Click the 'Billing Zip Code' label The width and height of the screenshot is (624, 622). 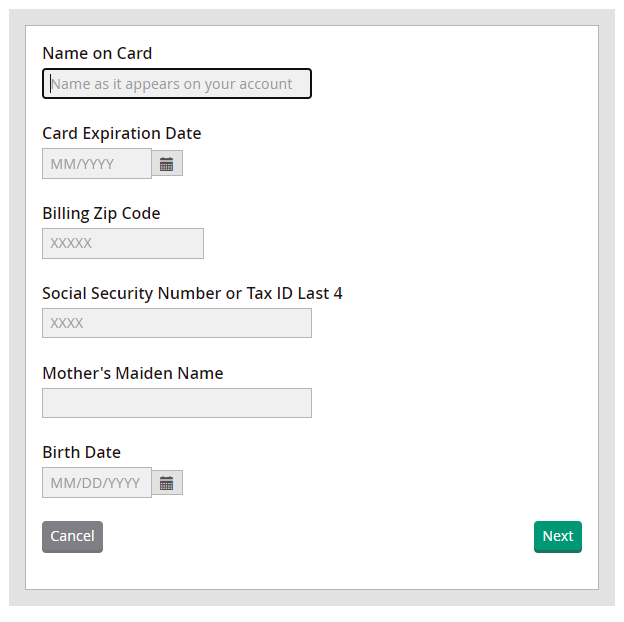tap(101, 213)
